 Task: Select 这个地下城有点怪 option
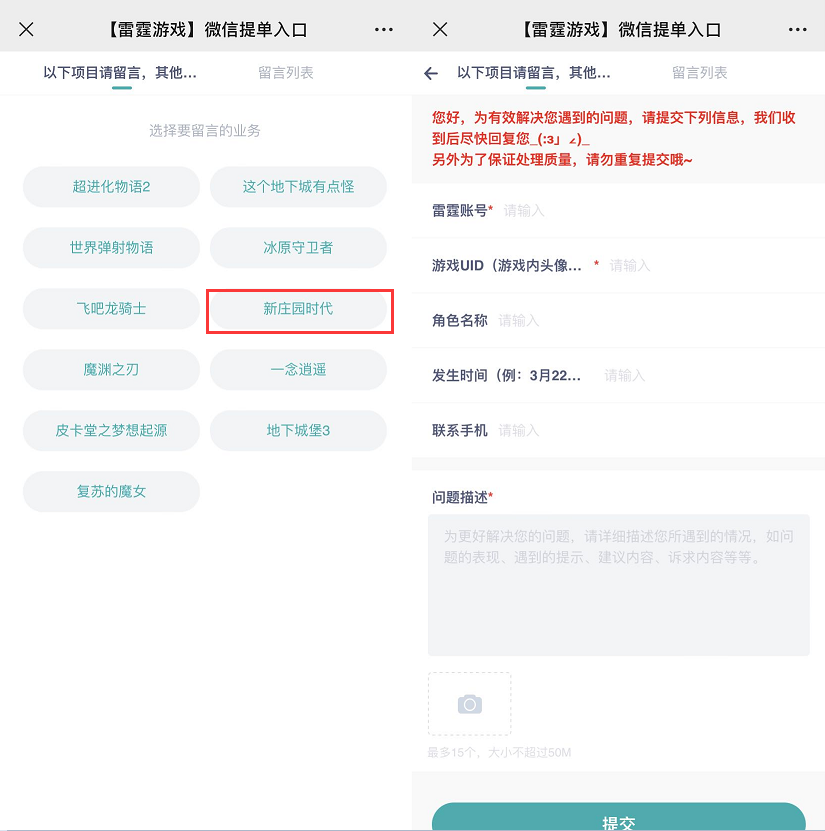pos(298,187)
